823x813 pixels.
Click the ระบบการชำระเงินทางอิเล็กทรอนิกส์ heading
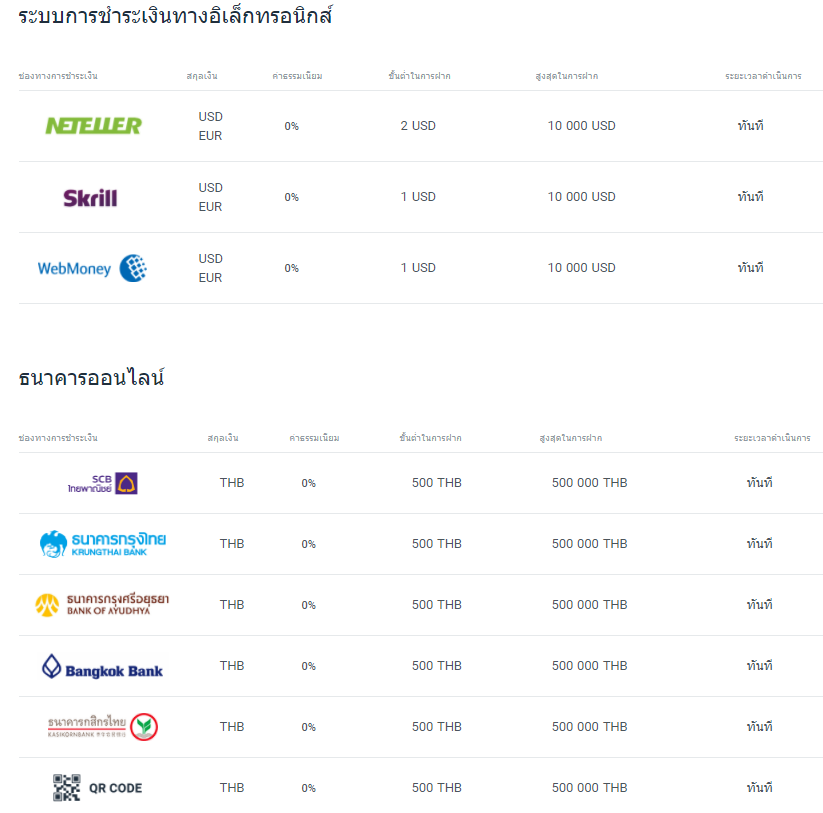click(175, 15)
